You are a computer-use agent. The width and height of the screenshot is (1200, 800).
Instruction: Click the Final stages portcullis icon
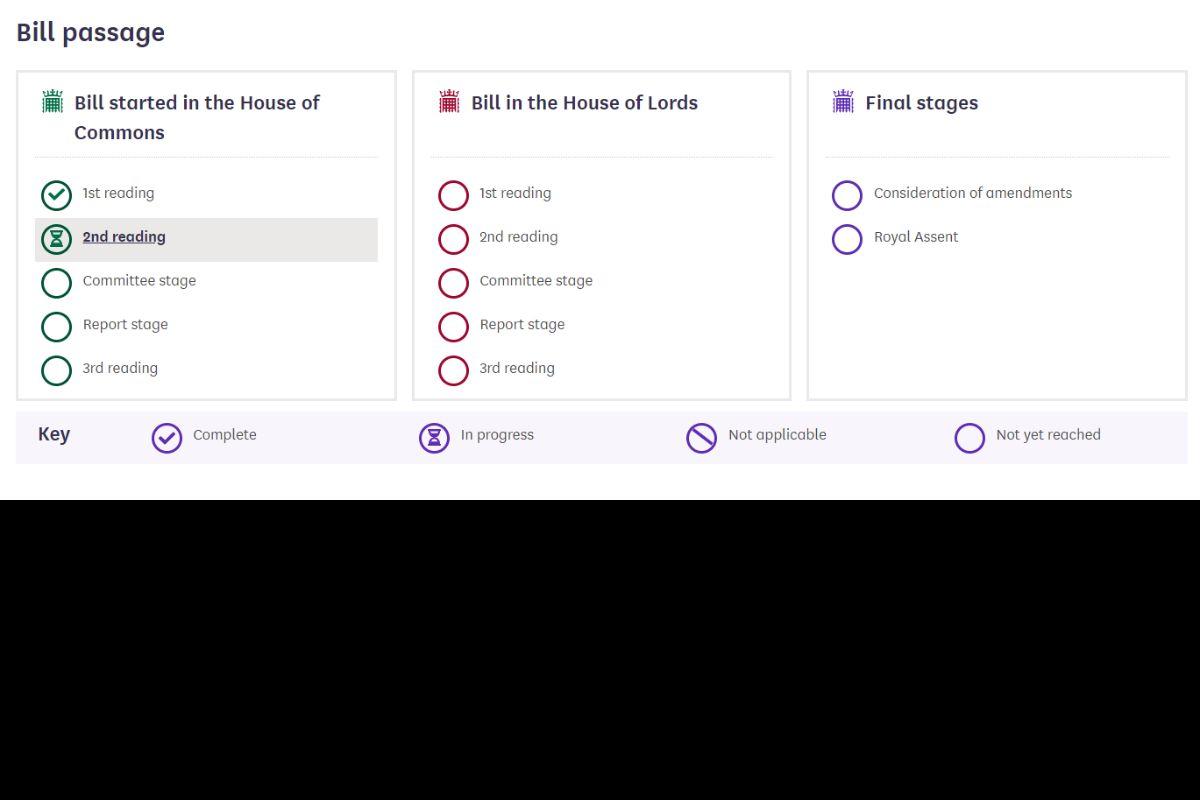[x=843, y=102]
